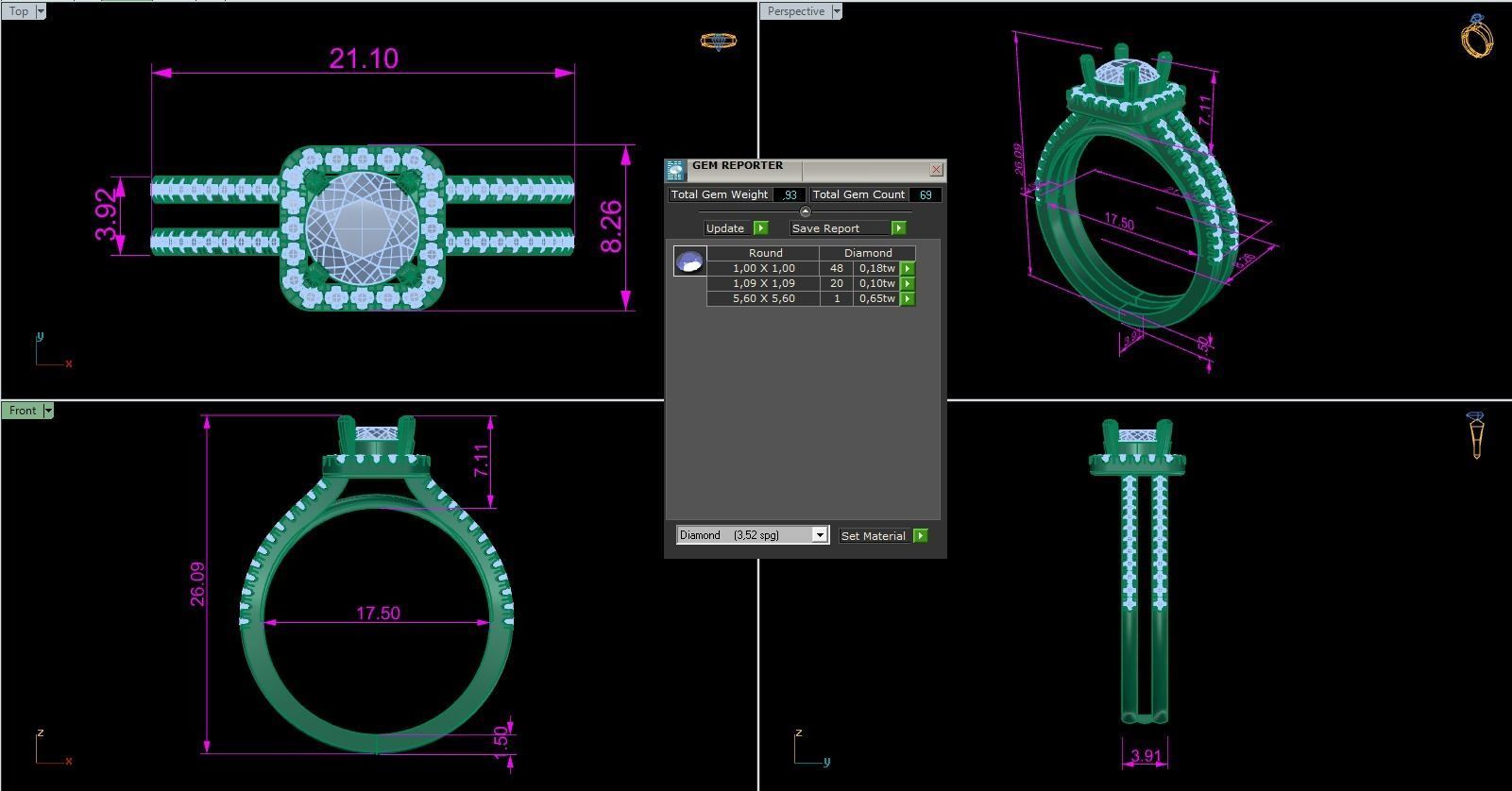This screenshot has width=1512, height=791.
Task: Click the Top viewport label tab
Action: [18, 11]
